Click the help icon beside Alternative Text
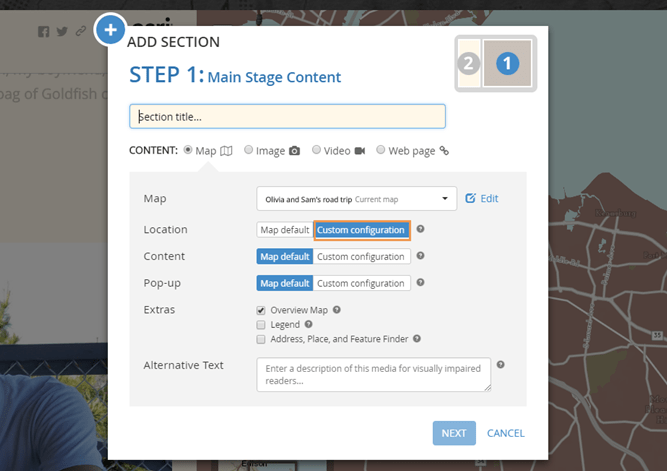This screenshot has height=471, width=667. 500,365
